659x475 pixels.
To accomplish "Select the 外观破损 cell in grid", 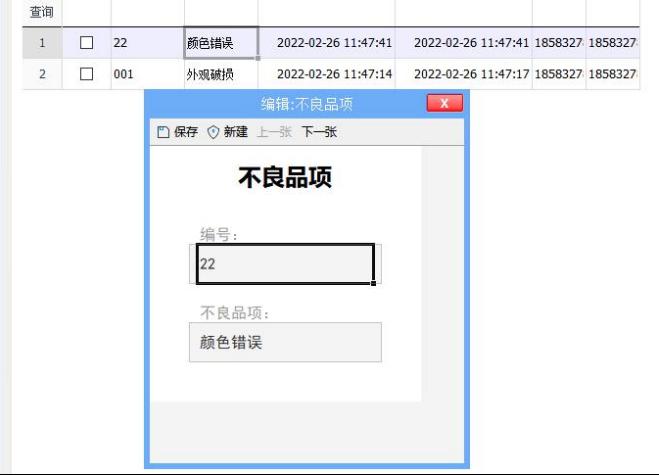I will coord(221,74).
